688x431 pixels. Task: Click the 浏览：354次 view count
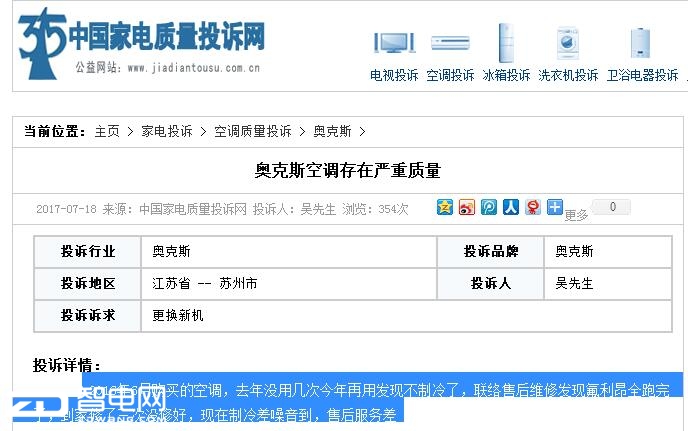375,209
